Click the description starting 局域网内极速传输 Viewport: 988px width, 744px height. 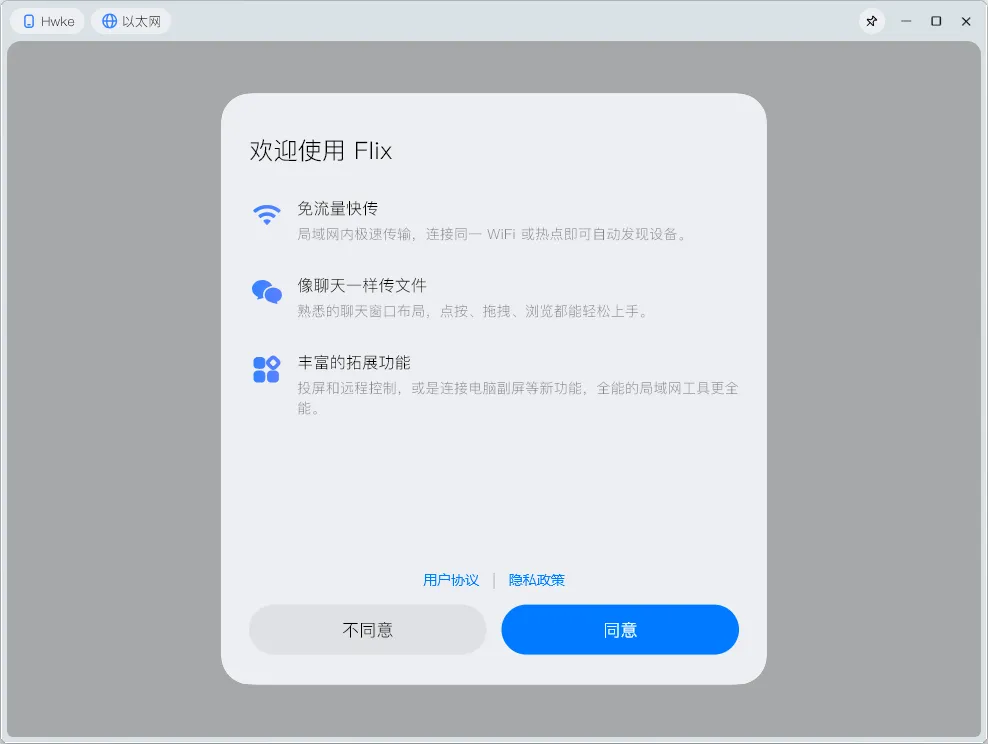(x=492, y=234)
